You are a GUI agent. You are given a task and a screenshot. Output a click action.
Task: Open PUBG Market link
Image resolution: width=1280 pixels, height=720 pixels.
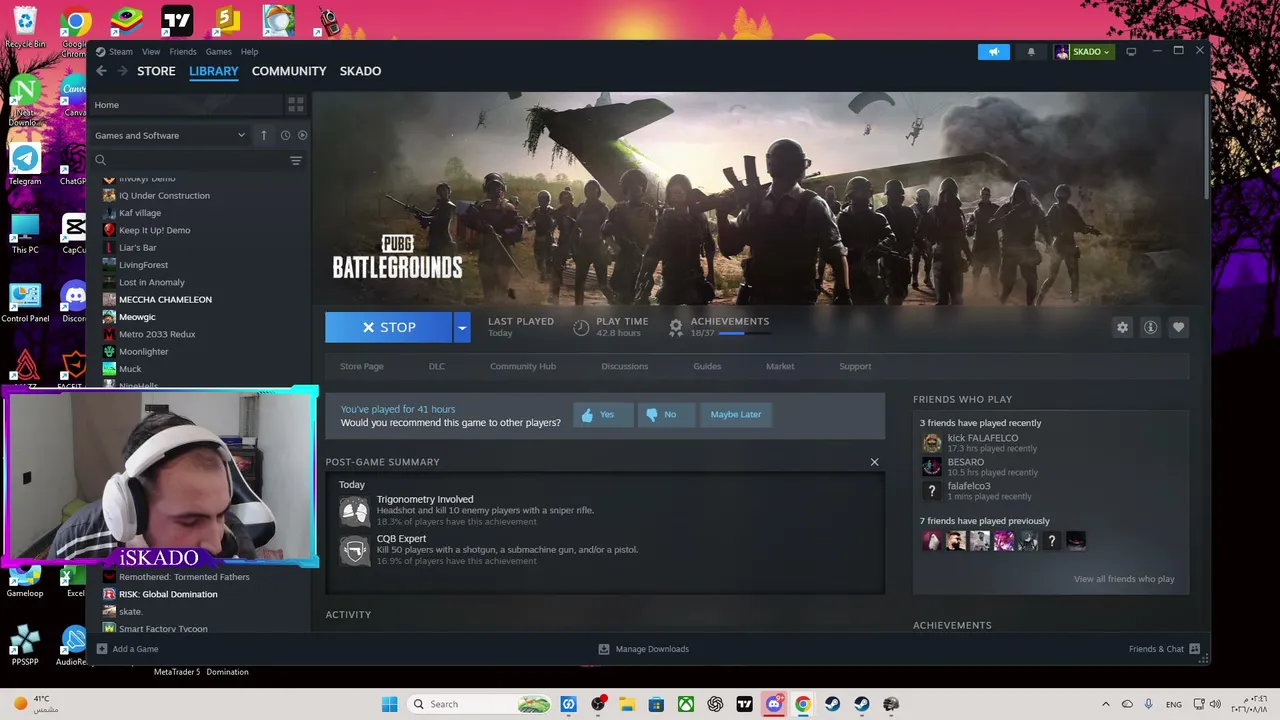[x=780, y=366]
